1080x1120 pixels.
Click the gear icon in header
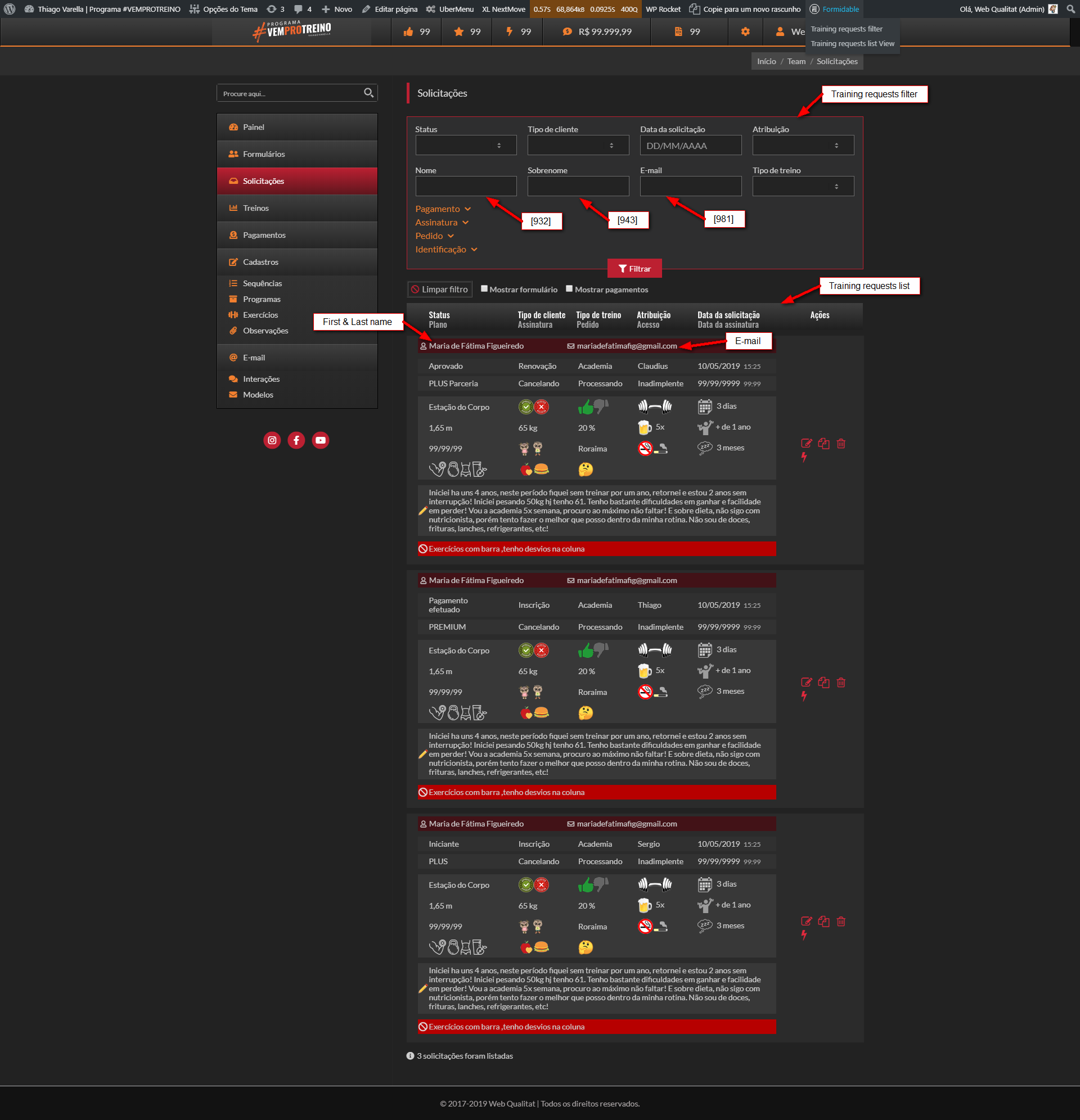tap(745, 32)
